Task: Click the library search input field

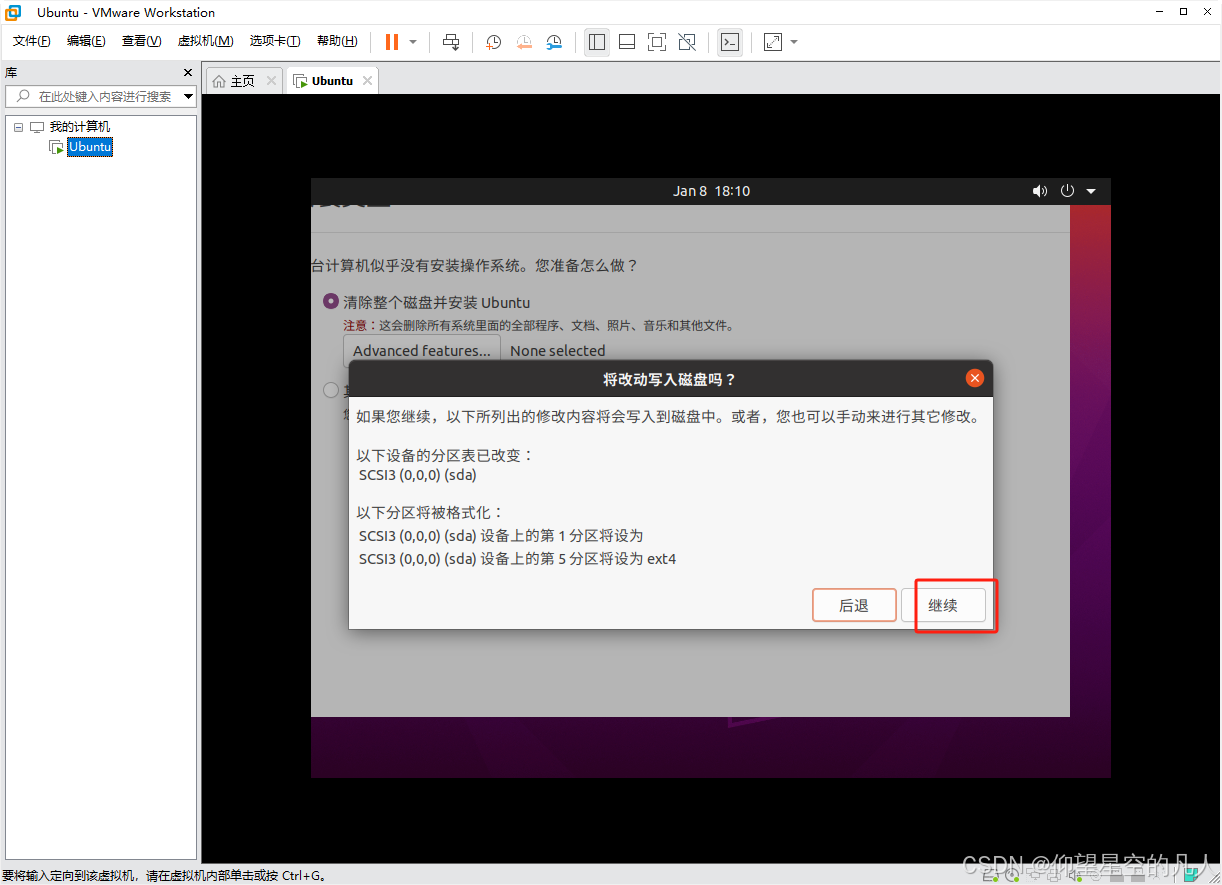Action: click(x=102, y=96)
